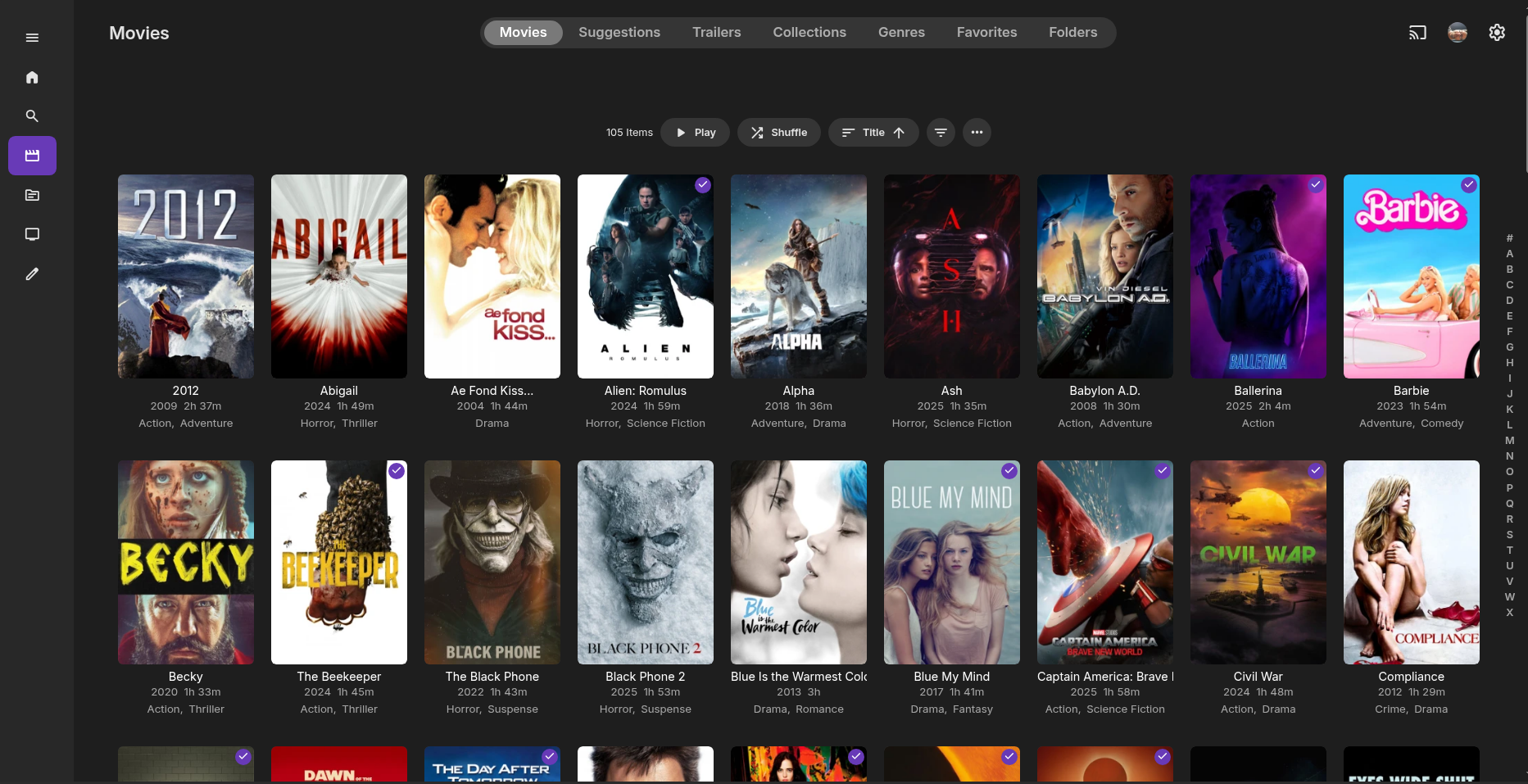Open the folder library icon in the sidebar
Screen dimensions: 1528x784
[x=32, y=195]
